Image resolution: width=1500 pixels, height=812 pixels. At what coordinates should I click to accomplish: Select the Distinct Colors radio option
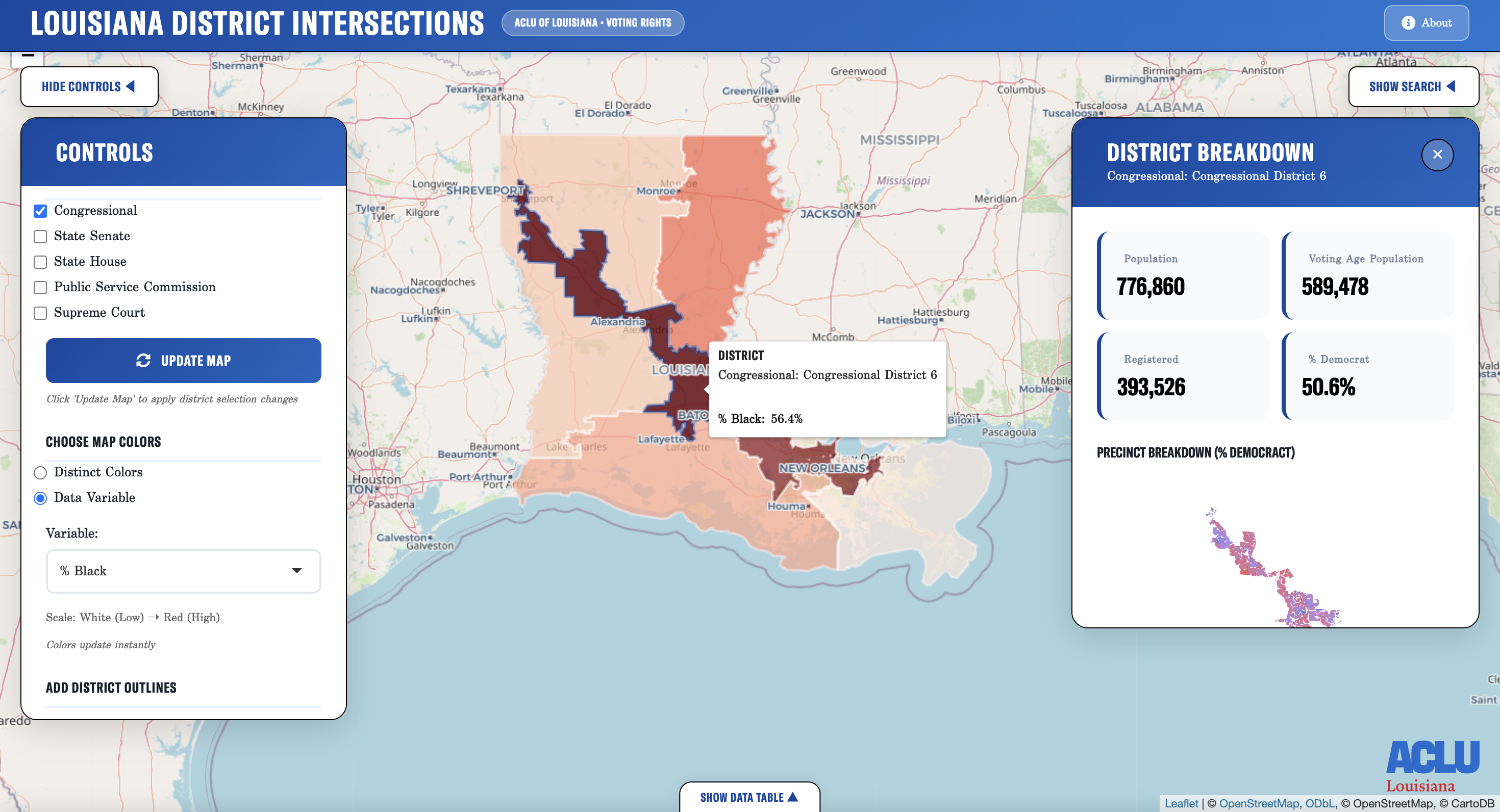tap(40, 473)
